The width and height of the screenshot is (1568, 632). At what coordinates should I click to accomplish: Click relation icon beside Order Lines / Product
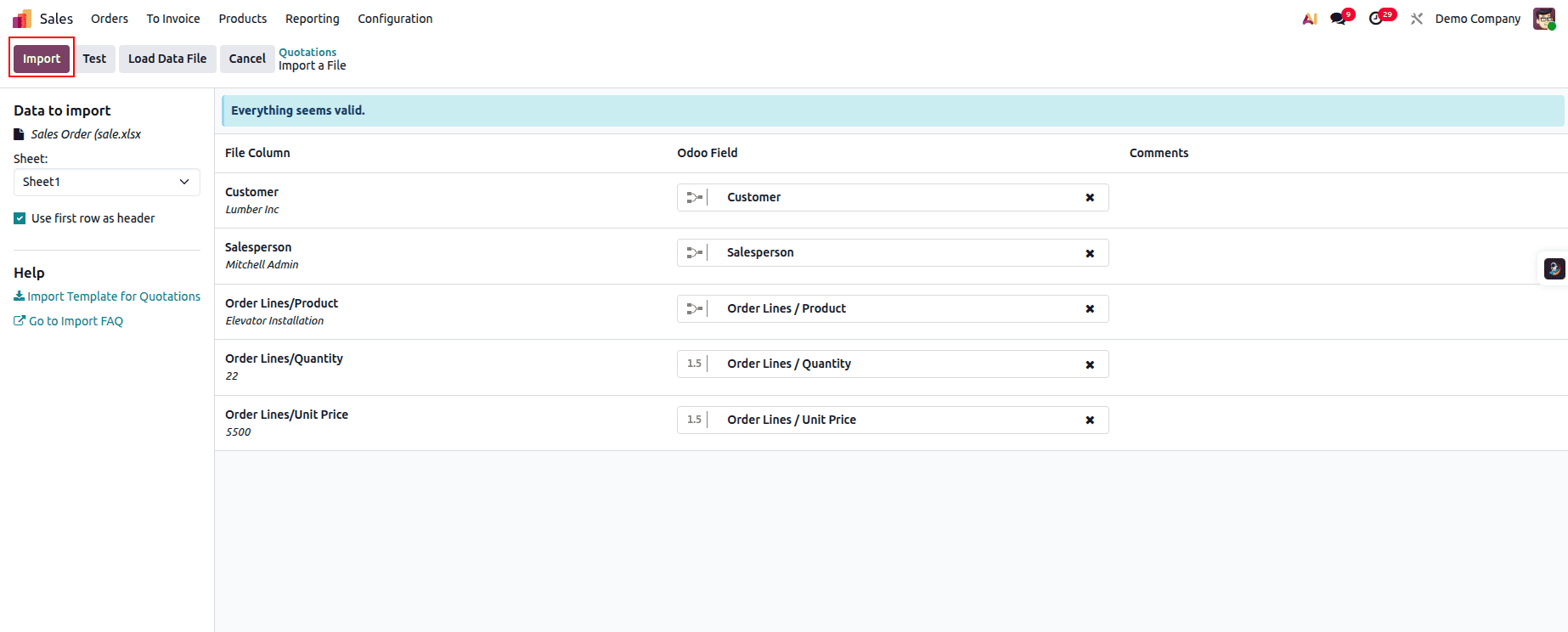pyautogui.click(x=694, y=308)
